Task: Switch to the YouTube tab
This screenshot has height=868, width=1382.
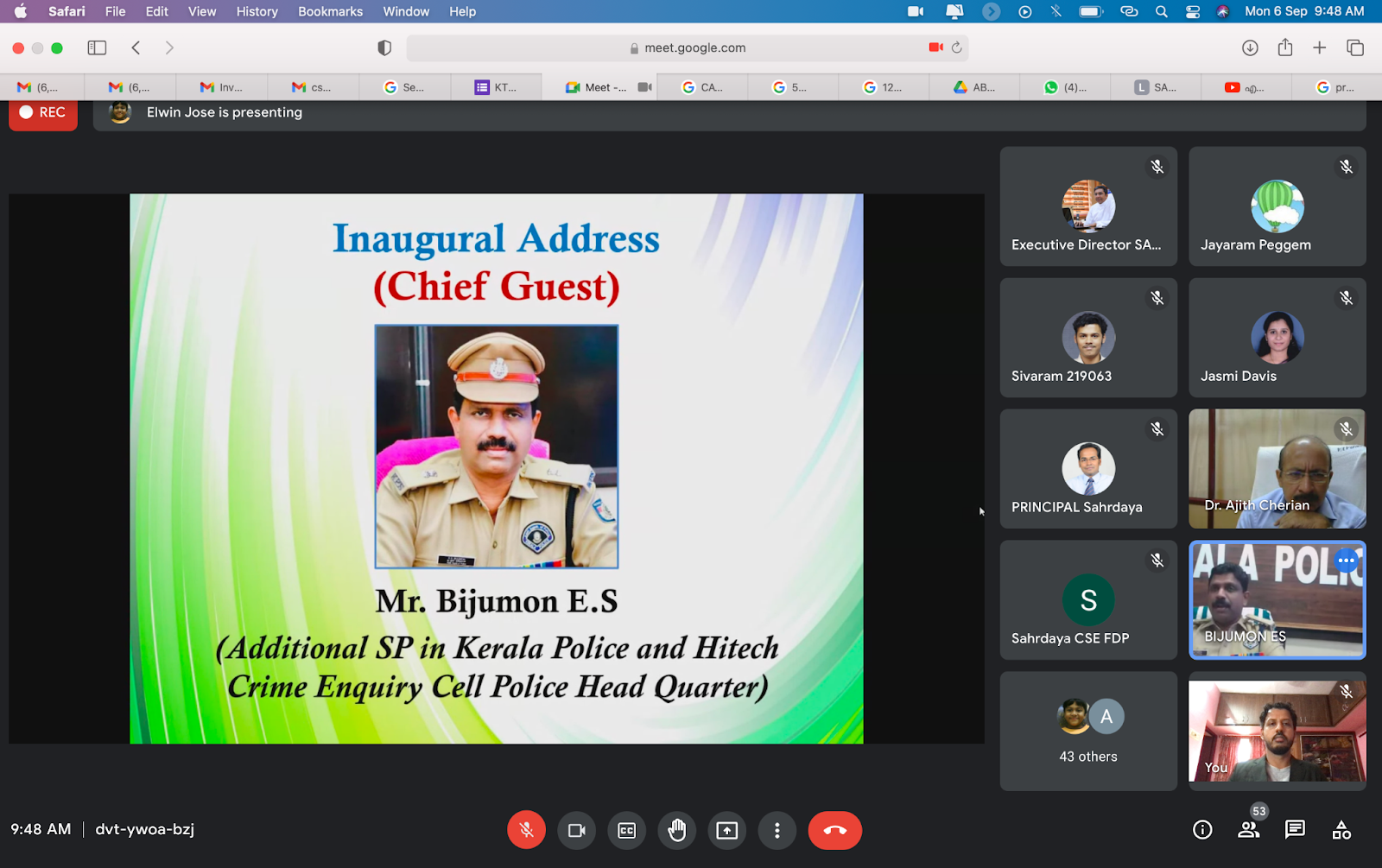Action: (1246, 87)
